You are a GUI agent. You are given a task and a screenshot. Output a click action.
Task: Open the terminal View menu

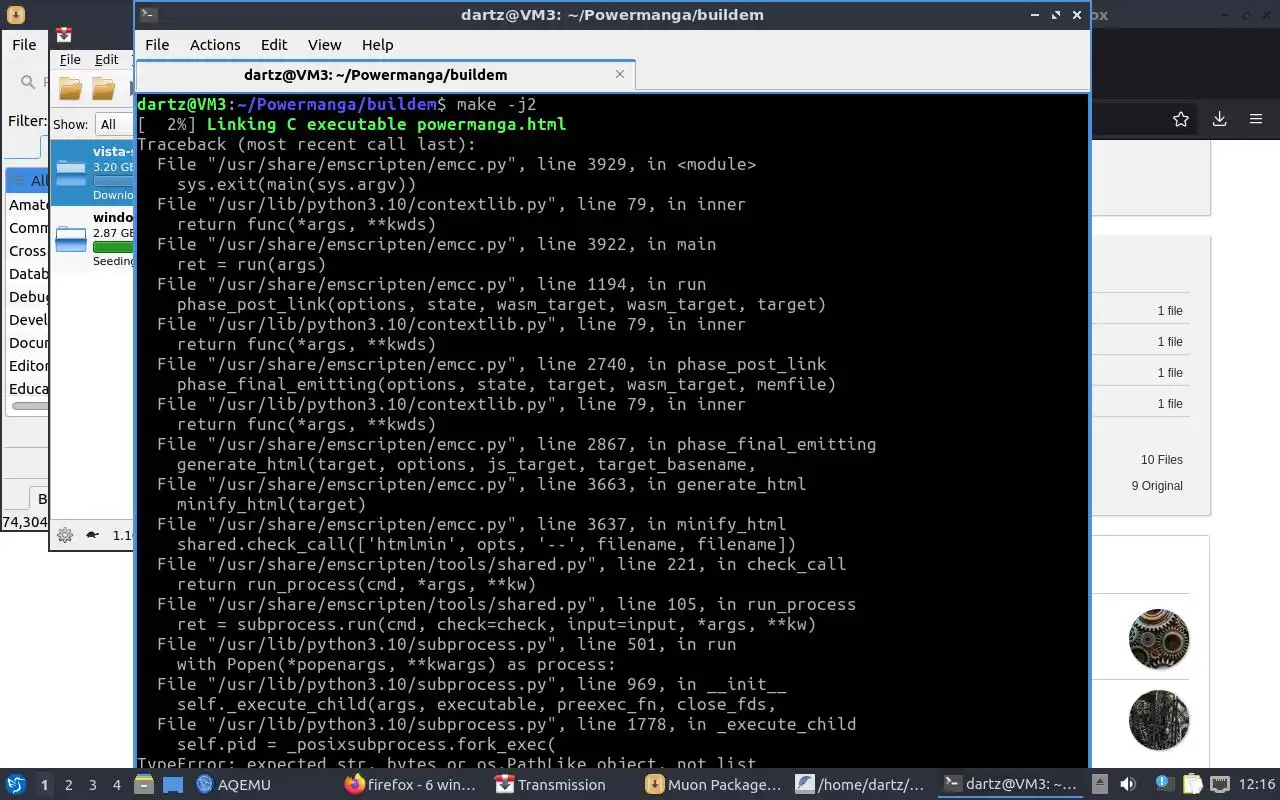click(x=324, y=45)
